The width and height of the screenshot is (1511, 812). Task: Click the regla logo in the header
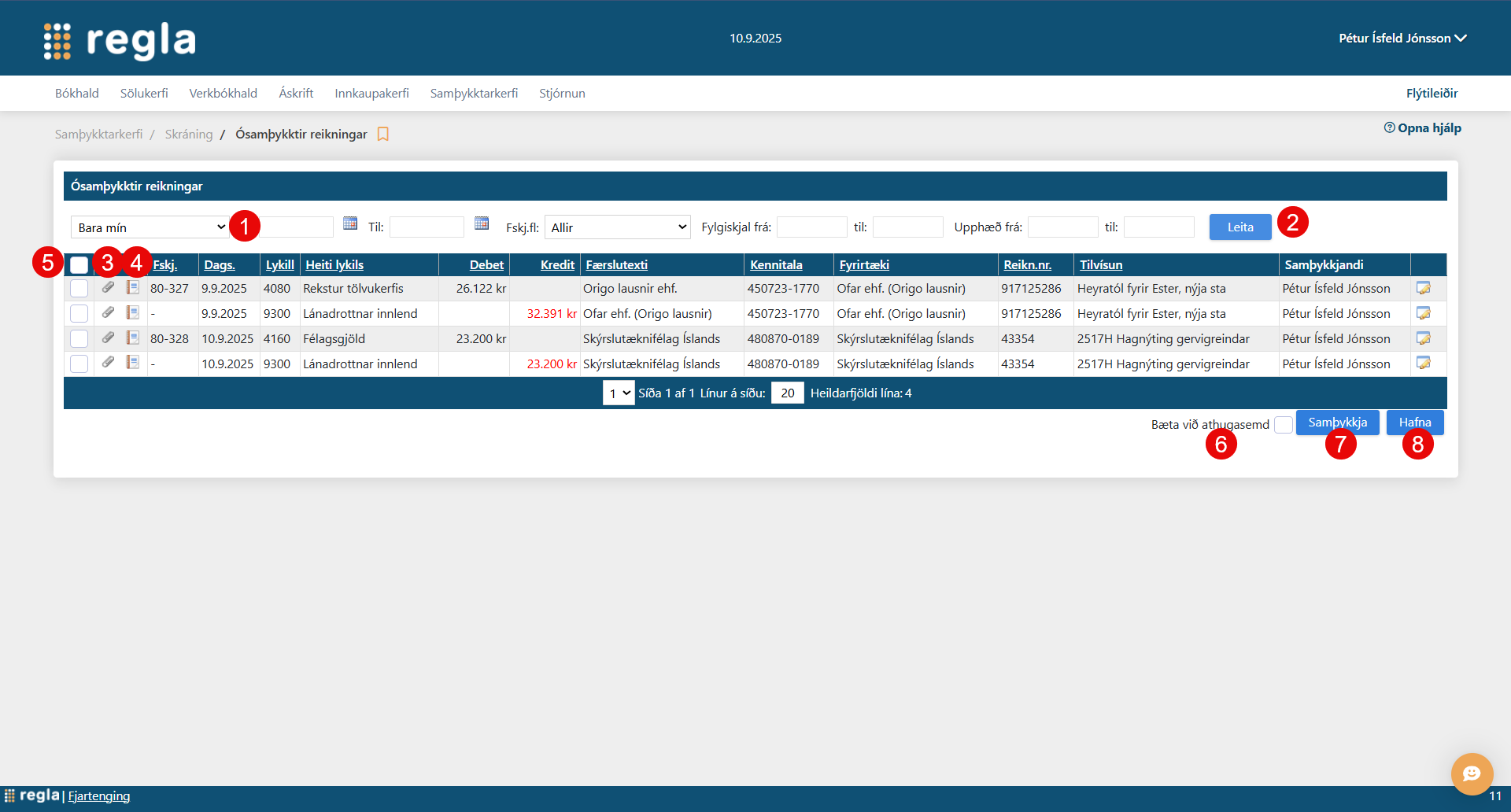coord(120,39)
